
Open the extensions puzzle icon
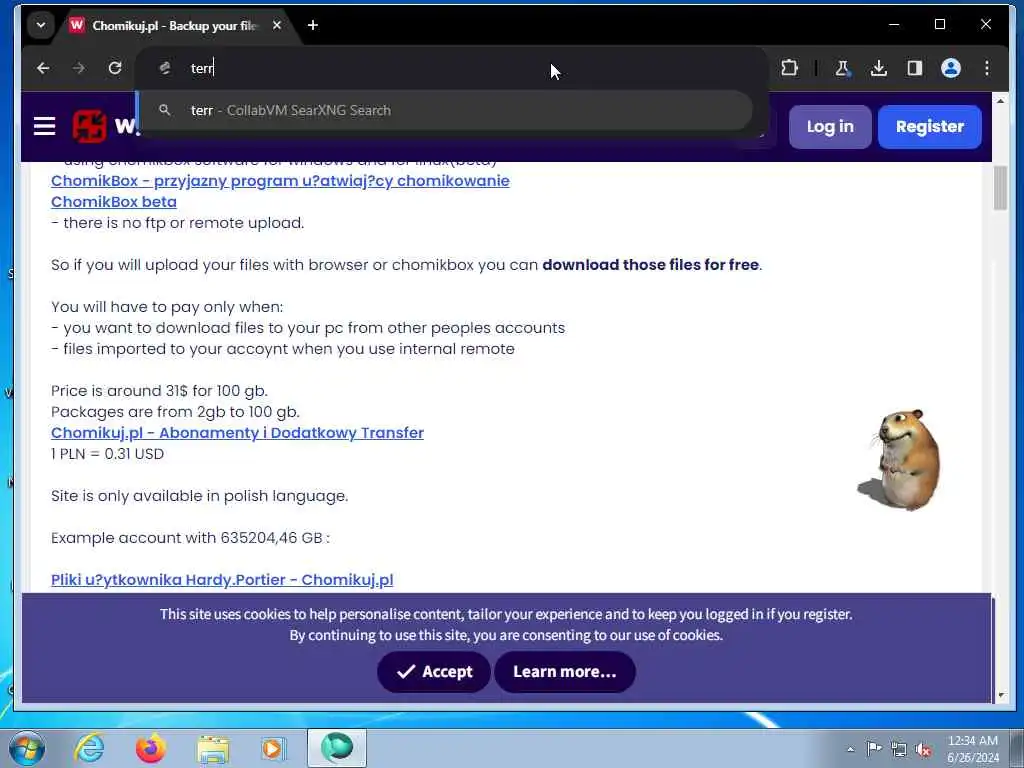[790, 68]
